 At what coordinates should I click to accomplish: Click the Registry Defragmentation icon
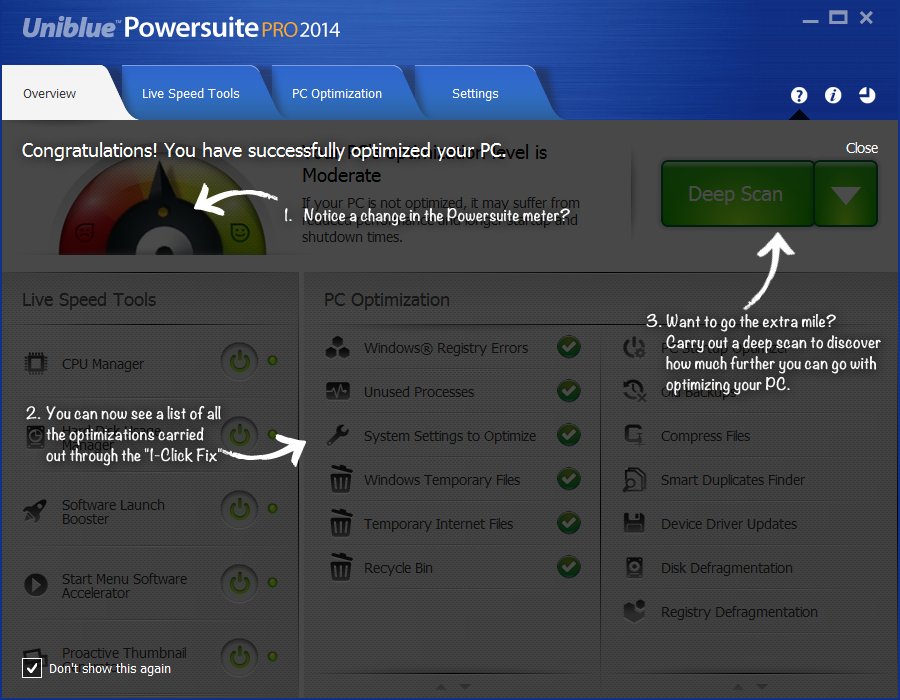click(x=634, y=611)
